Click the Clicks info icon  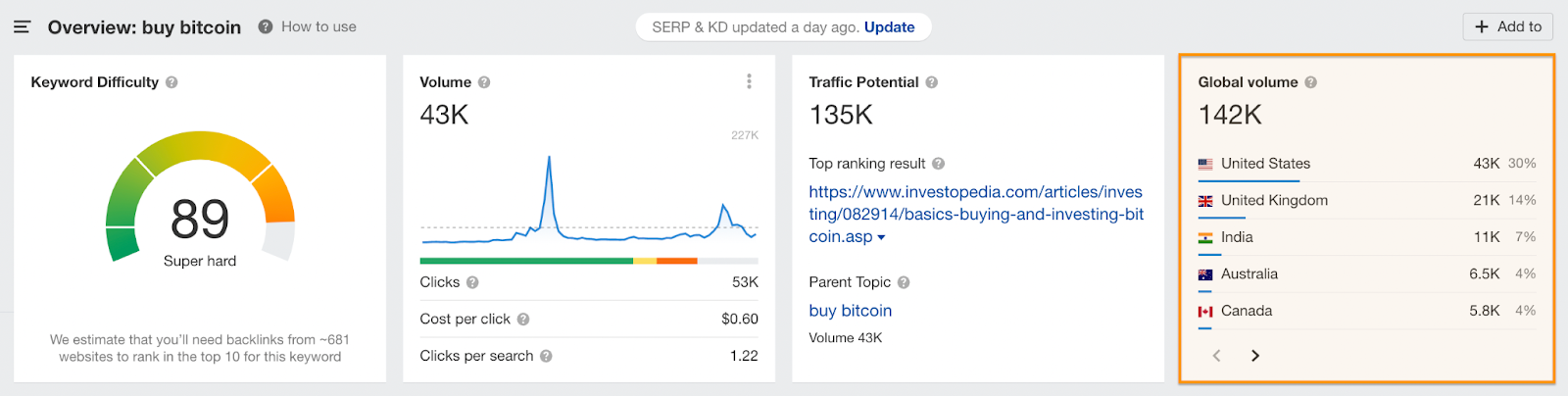pos(472,282)
